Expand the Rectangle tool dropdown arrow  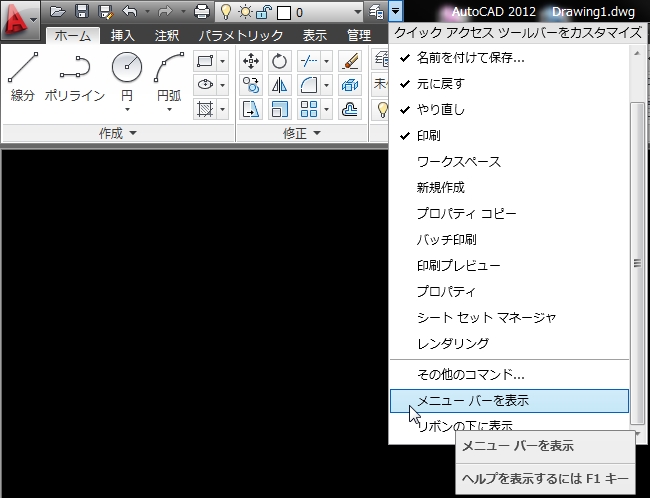click(x=223, y=61)
